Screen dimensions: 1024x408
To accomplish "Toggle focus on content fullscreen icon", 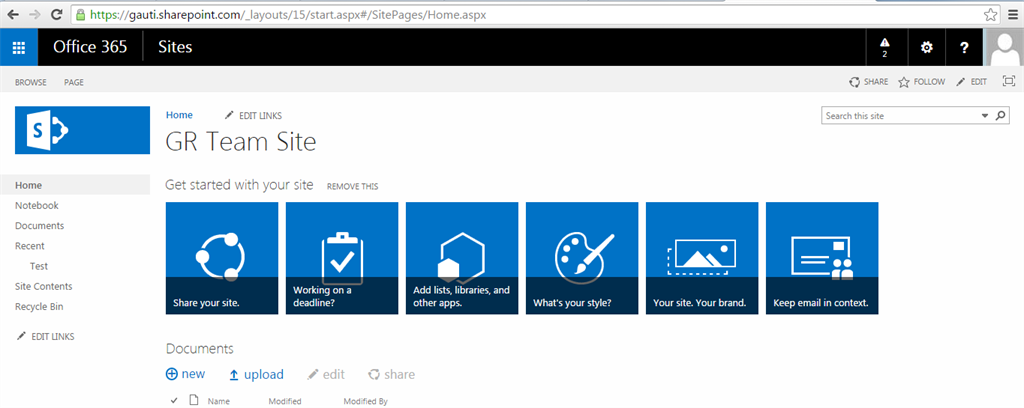I will pos(1008,82).
